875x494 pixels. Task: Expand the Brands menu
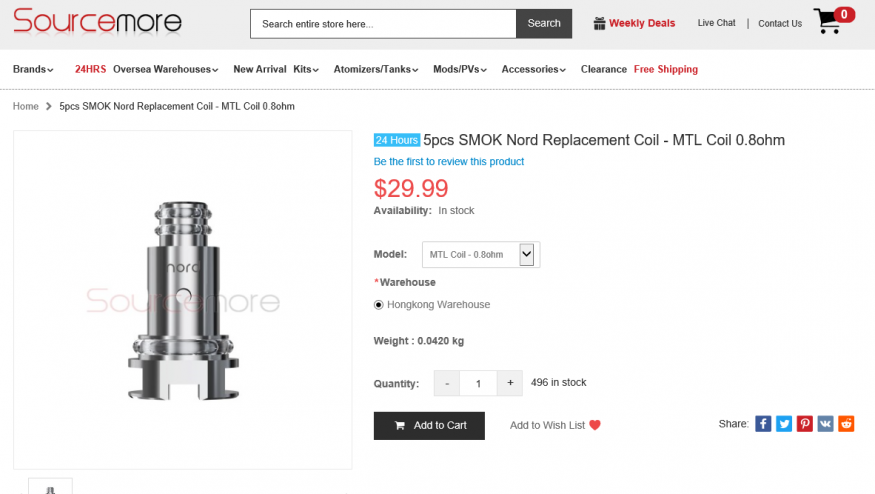click(x=33, y=70)
